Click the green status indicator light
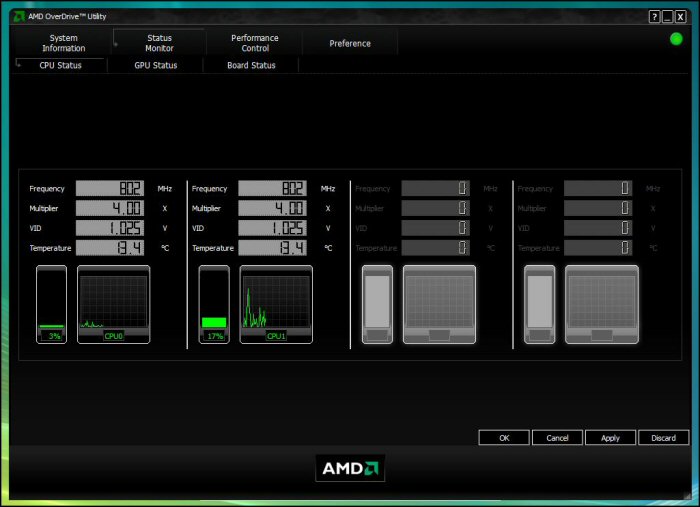This screenshot has height=507, width=700. tap(676, 39)
